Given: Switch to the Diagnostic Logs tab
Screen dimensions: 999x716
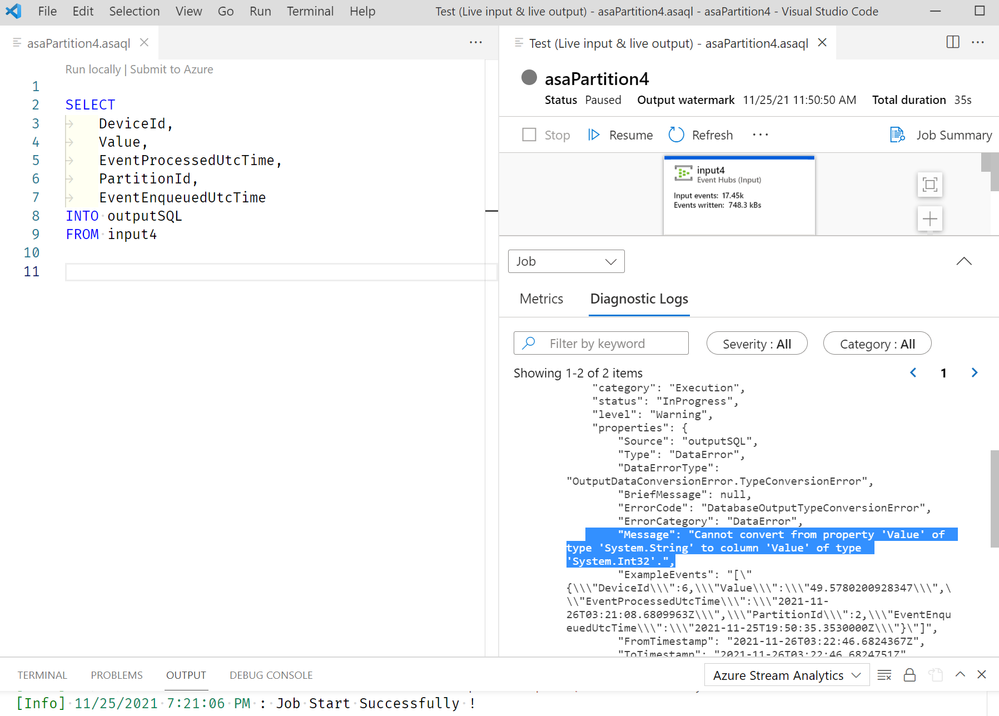Looking at the screenshot, I should point(639,299).
